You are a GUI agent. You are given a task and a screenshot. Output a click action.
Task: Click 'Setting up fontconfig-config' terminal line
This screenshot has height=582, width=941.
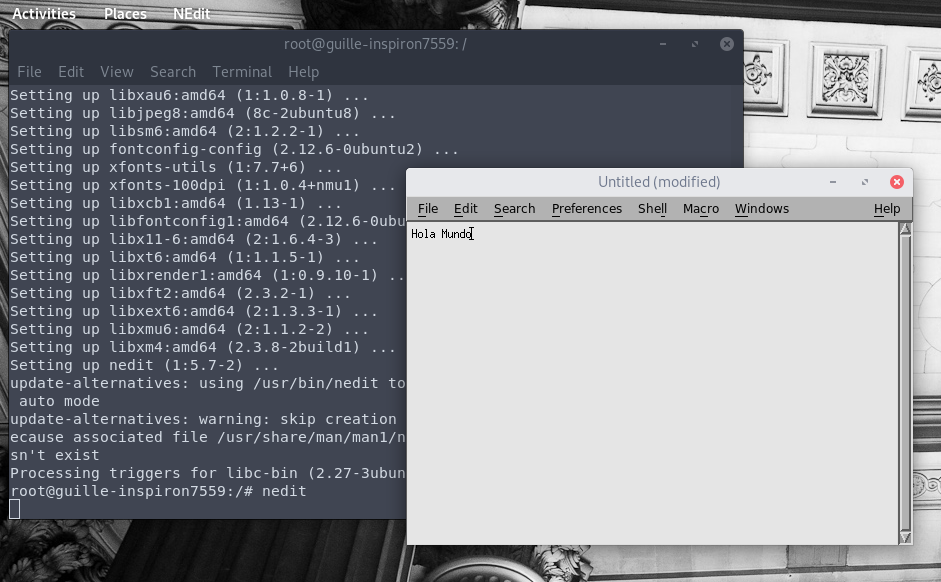234,149
